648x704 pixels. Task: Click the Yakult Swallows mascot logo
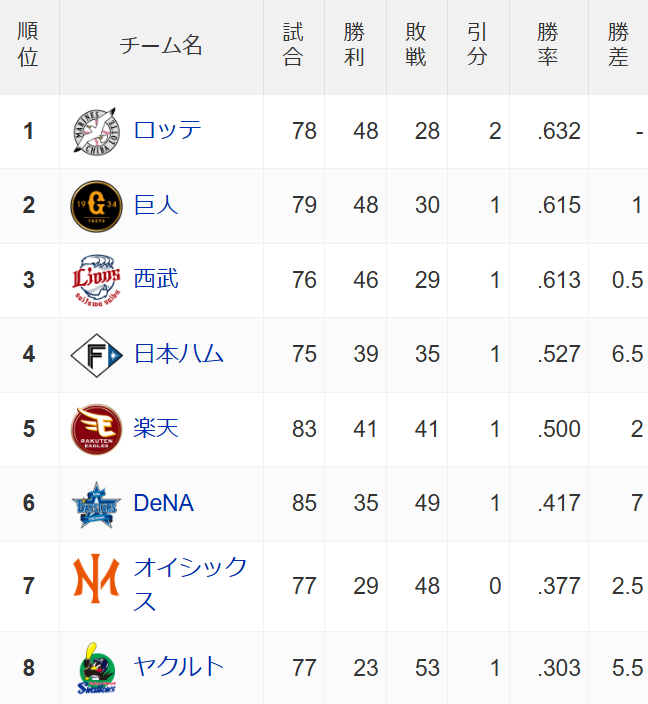coord(97,668)
